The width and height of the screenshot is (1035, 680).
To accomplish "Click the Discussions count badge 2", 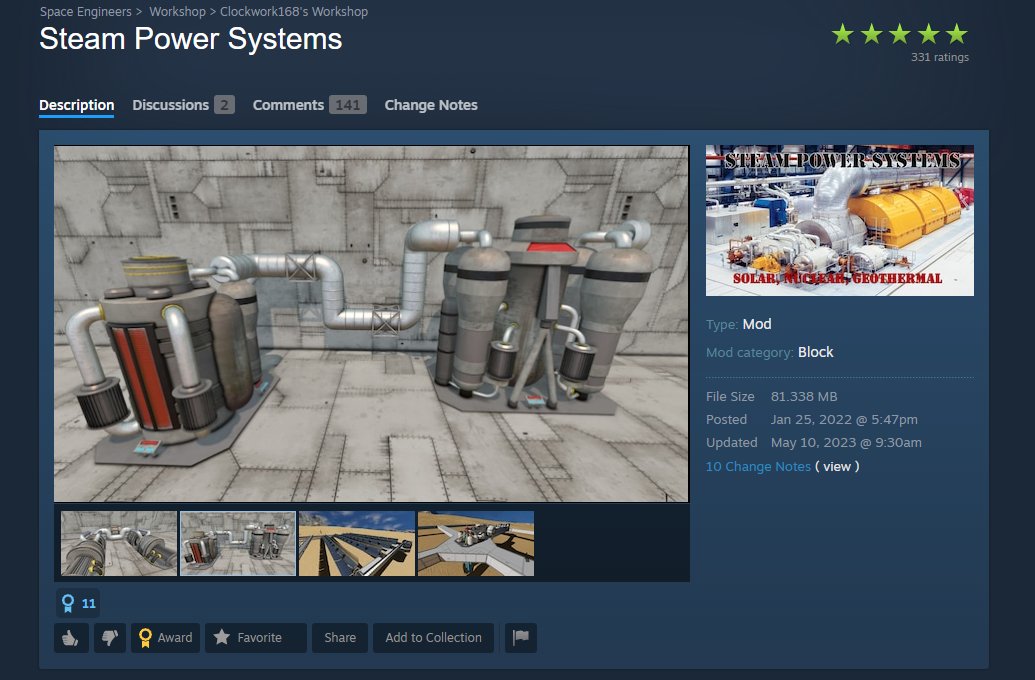I will pyautogui.click(x=224, y=105).
